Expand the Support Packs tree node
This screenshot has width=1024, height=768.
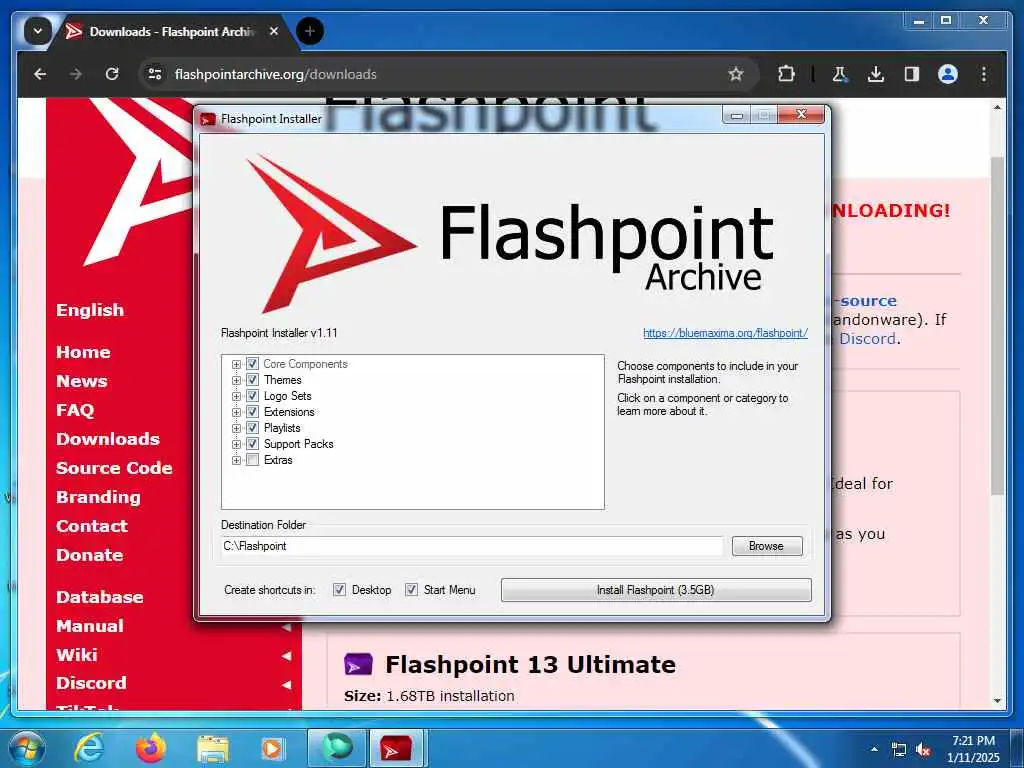[x=236, y=444]
